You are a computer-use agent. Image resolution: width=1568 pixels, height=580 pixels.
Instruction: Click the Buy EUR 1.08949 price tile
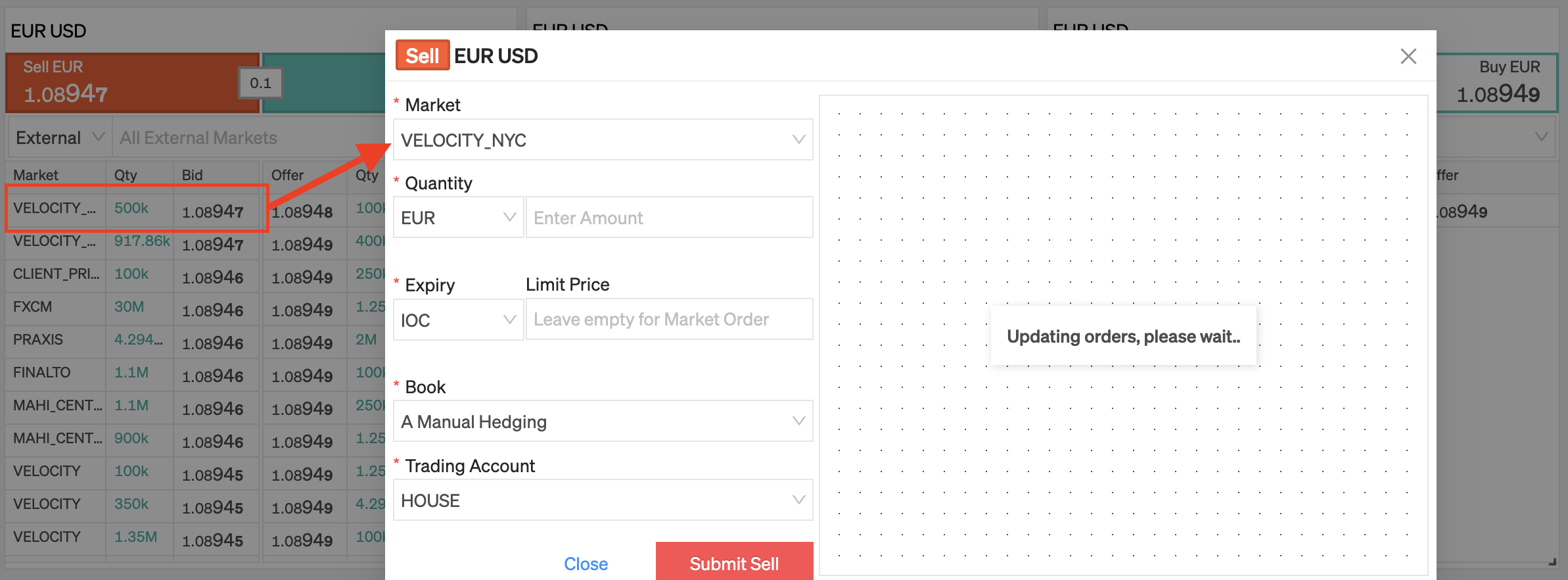pos(1497,82)
